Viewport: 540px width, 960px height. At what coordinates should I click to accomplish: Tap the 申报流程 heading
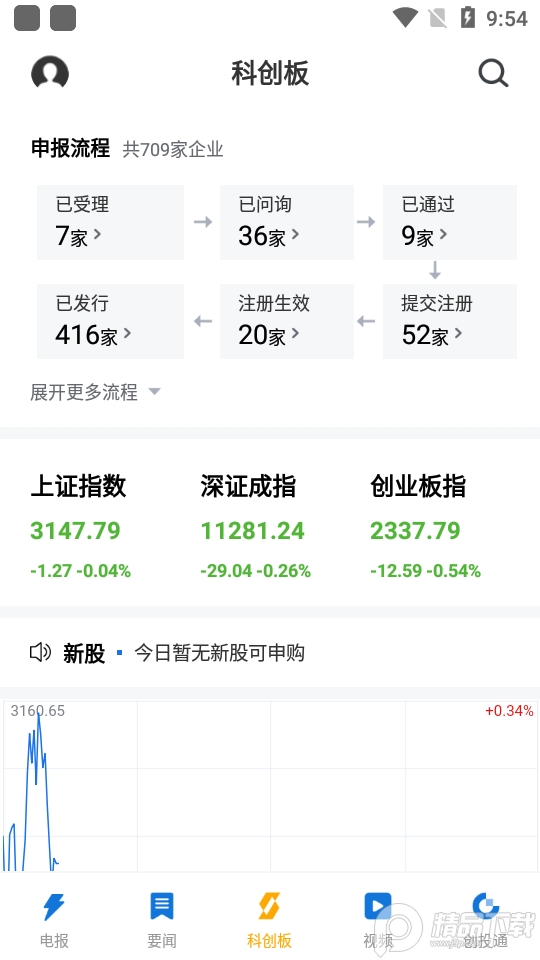(x=70, y=148)
